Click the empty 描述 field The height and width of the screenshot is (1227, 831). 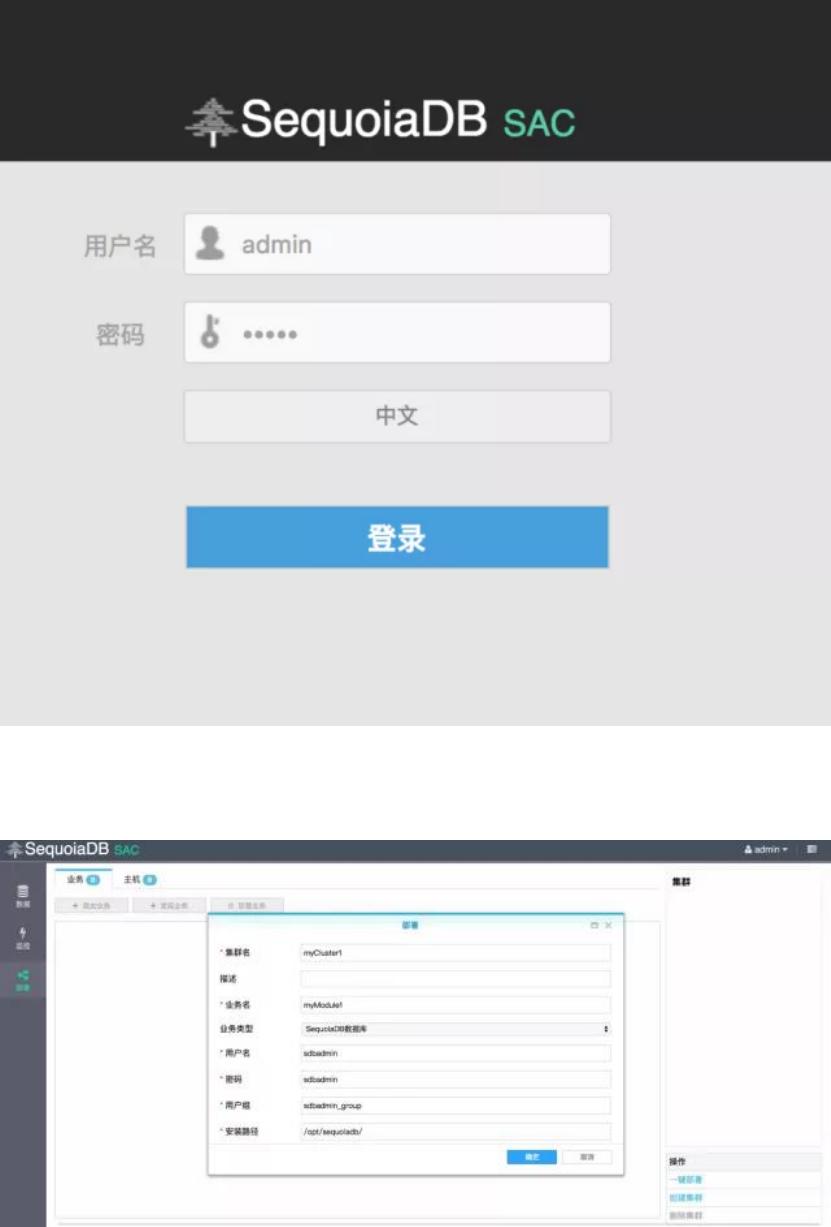tap(455, 979)
